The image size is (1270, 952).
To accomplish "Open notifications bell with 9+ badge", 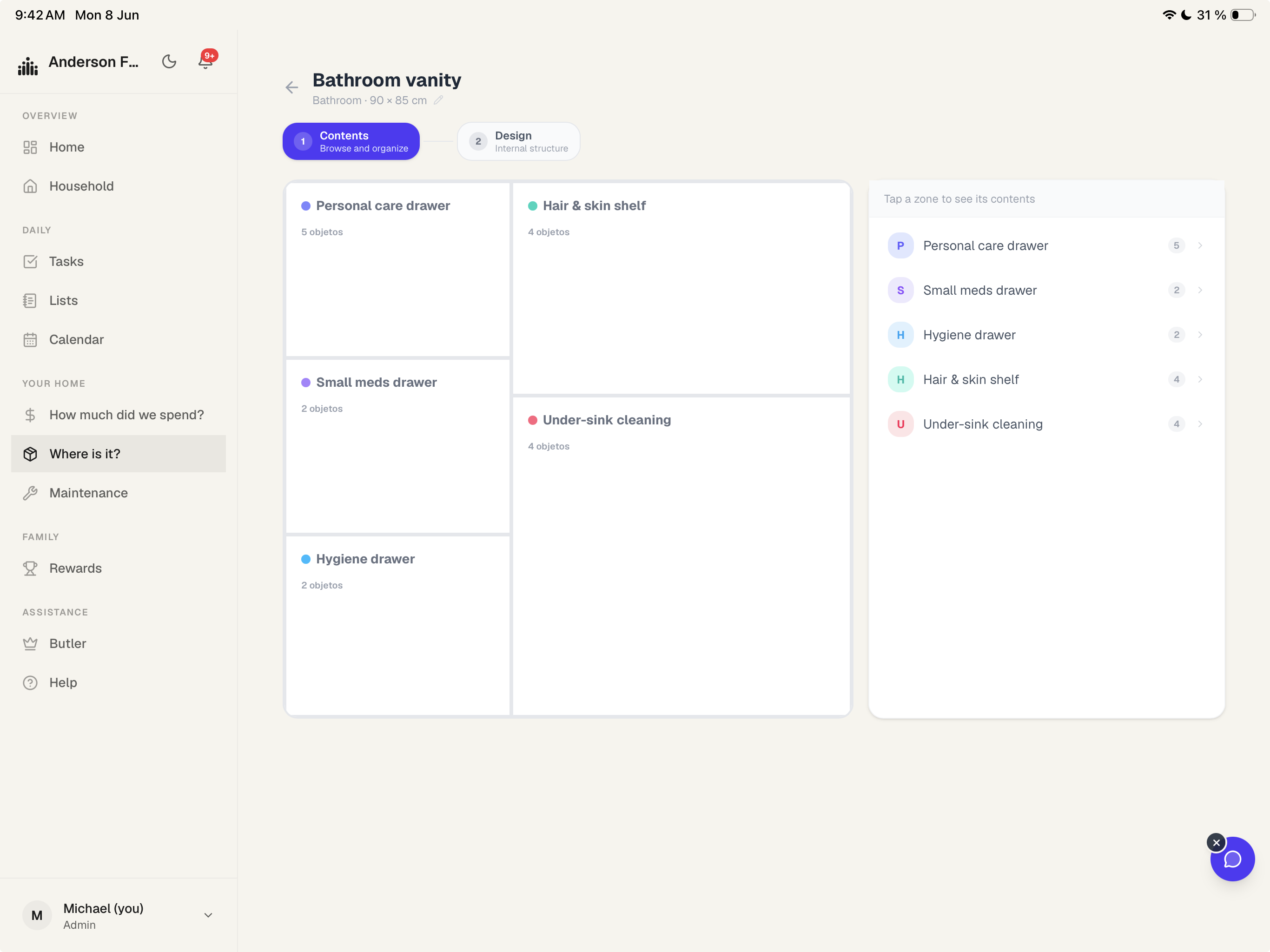I will [x=205, y=60].
